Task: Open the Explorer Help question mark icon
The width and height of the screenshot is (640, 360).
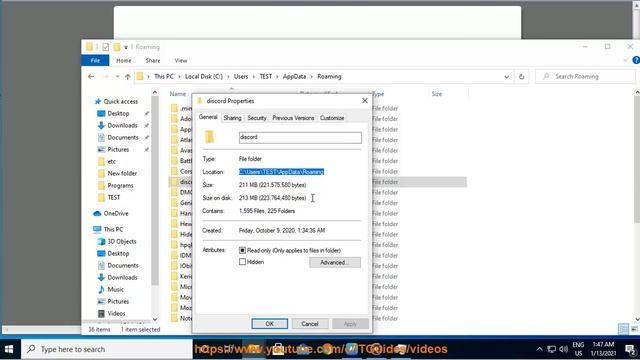Action: pos(636,60)
